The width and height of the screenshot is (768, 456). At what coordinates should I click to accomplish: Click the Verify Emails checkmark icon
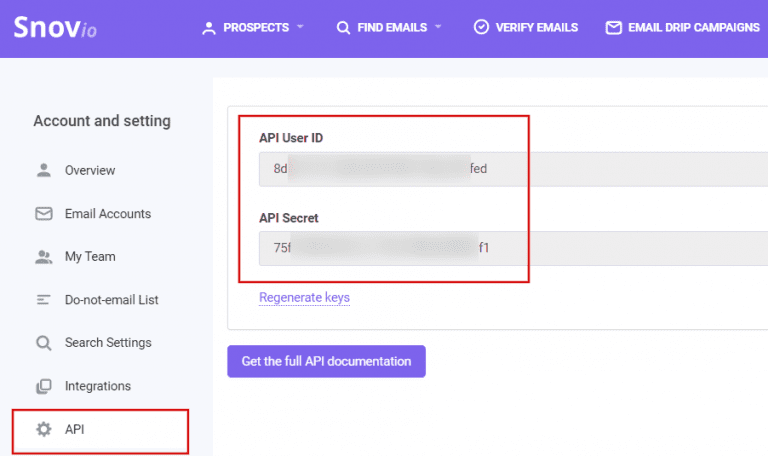pos(481,28)
